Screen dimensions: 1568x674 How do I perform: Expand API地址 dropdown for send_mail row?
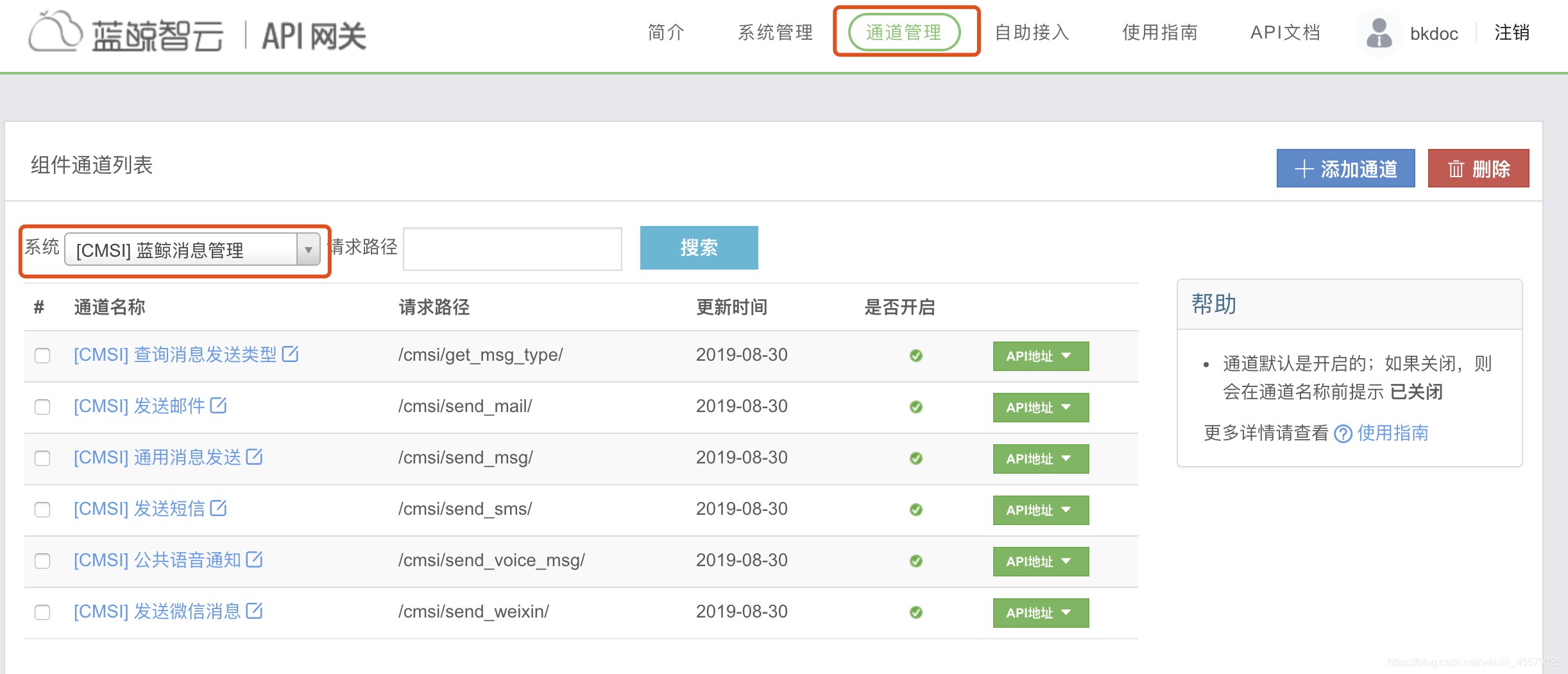[x=1041, y=408]
